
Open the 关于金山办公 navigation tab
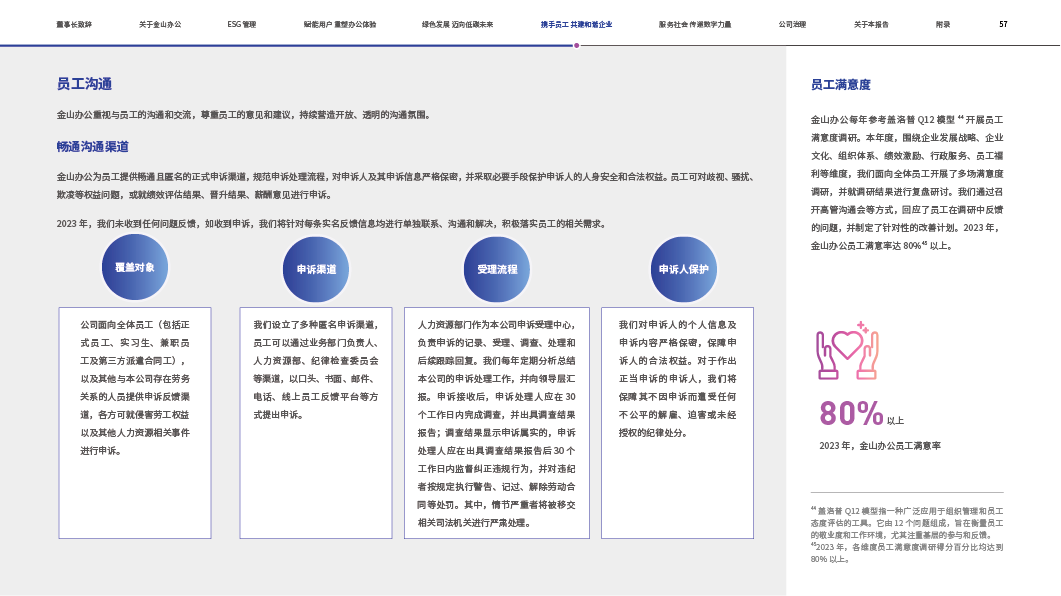(x=160, y=24)
